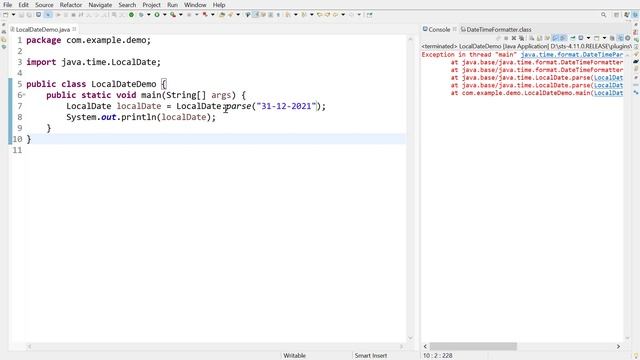Viewport: 640px width, 360px height.
Task: Click the Previous Annotation toolbar icon
Action: [304, 15]
